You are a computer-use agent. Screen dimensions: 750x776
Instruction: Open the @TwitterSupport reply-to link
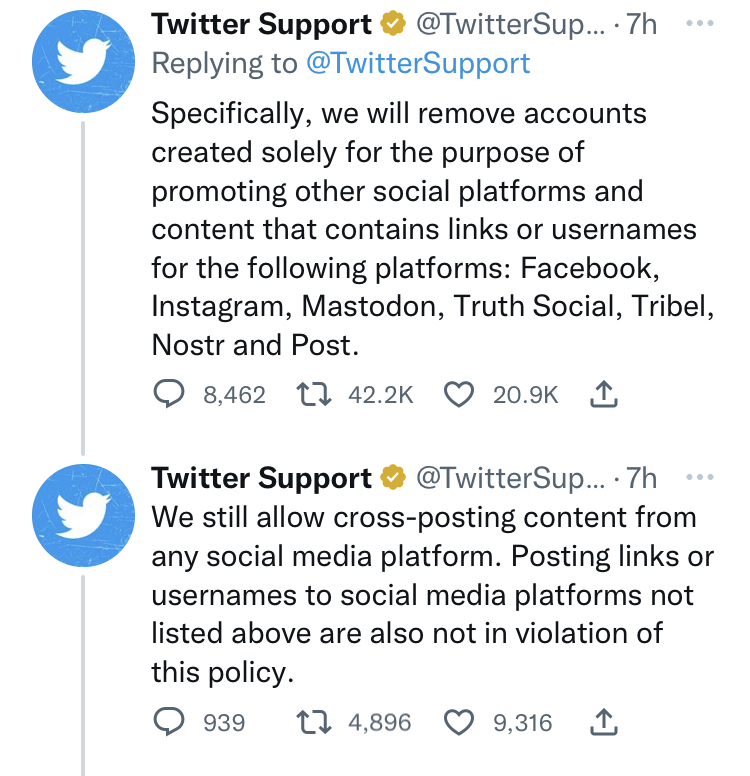pos(418,63)
